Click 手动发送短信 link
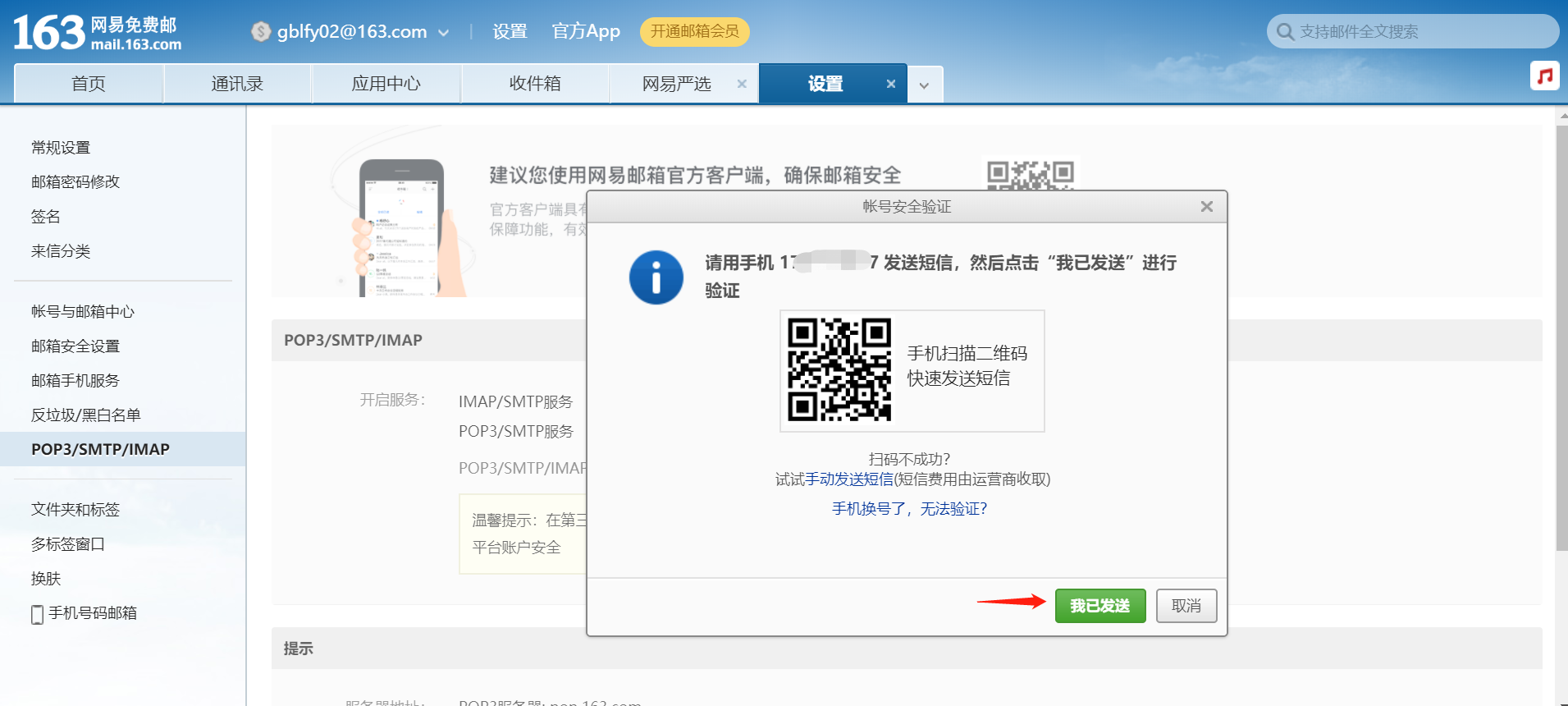Viewport: 1568px width, 706px height. click(849, 479)
